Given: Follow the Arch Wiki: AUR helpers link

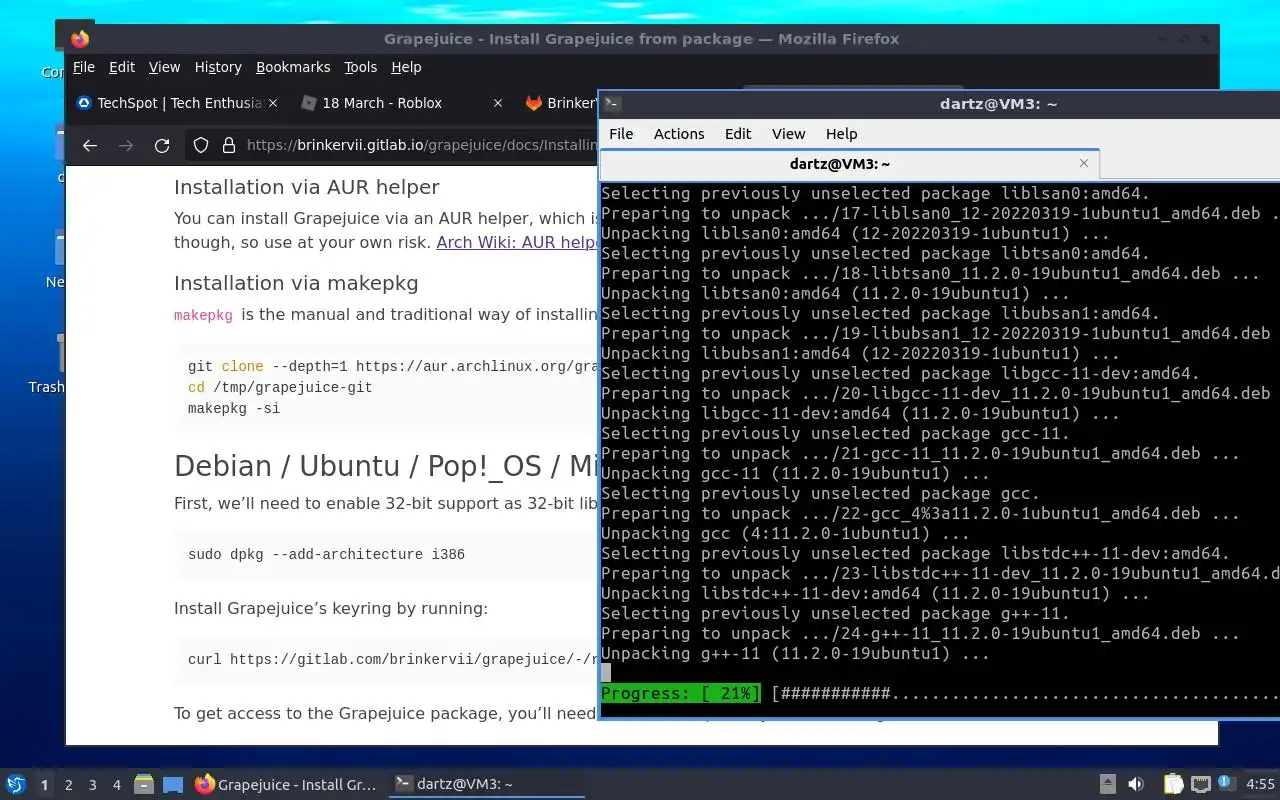Looking at the screenshot, I should (517, 242).
